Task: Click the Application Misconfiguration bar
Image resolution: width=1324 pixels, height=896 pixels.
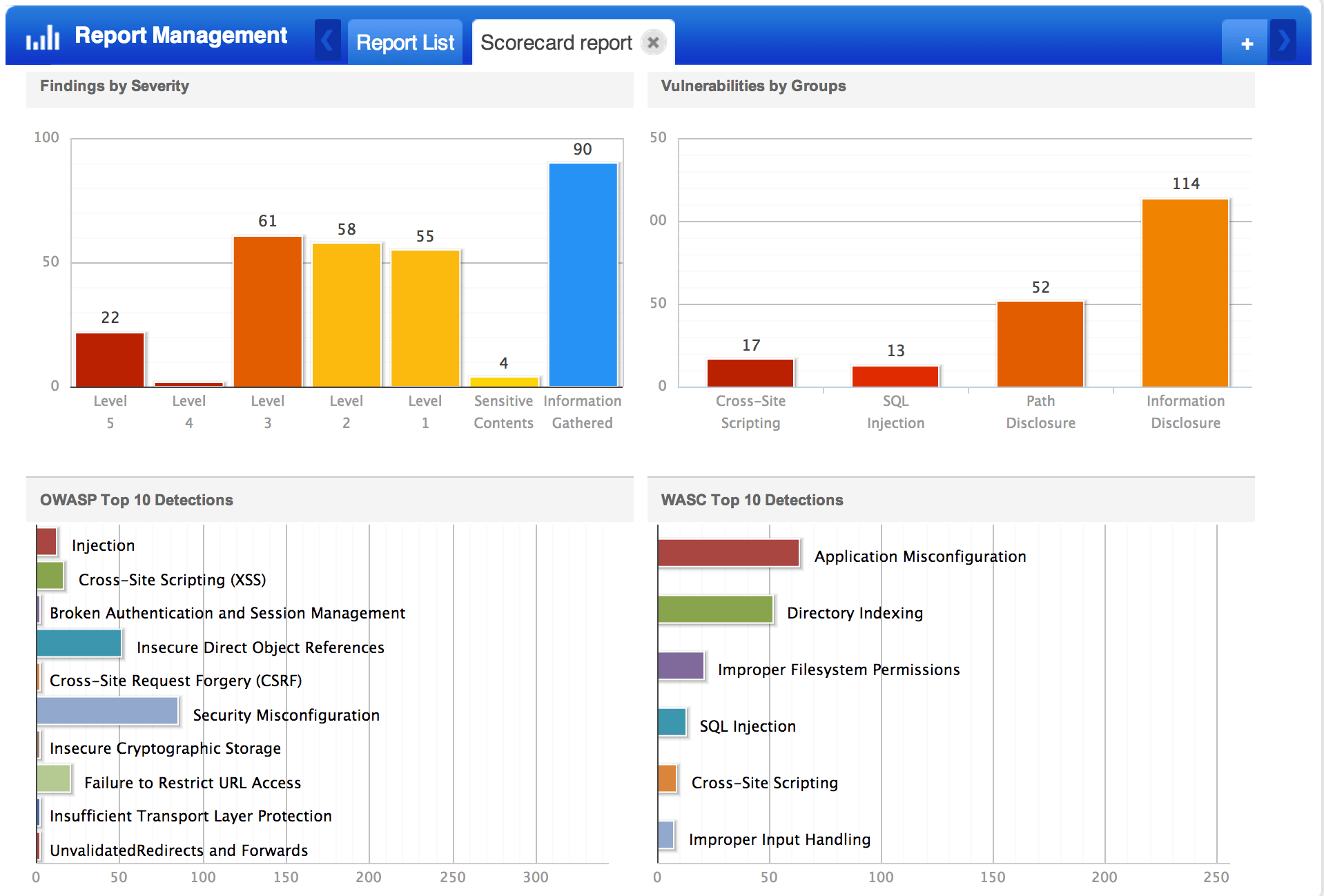Action: point(728,553)
